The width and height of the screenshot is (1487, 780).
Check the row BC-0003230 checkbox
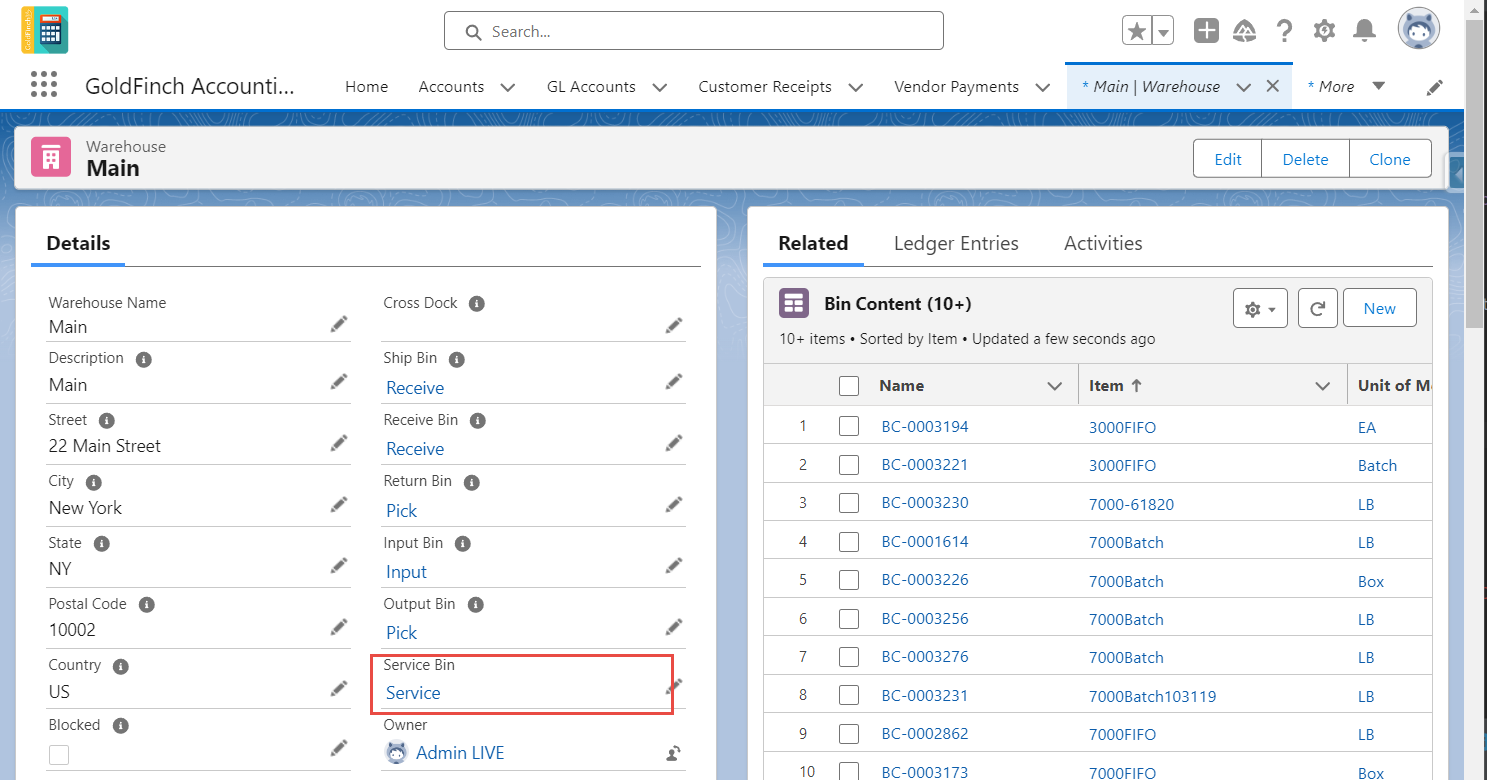pos(849,503)
